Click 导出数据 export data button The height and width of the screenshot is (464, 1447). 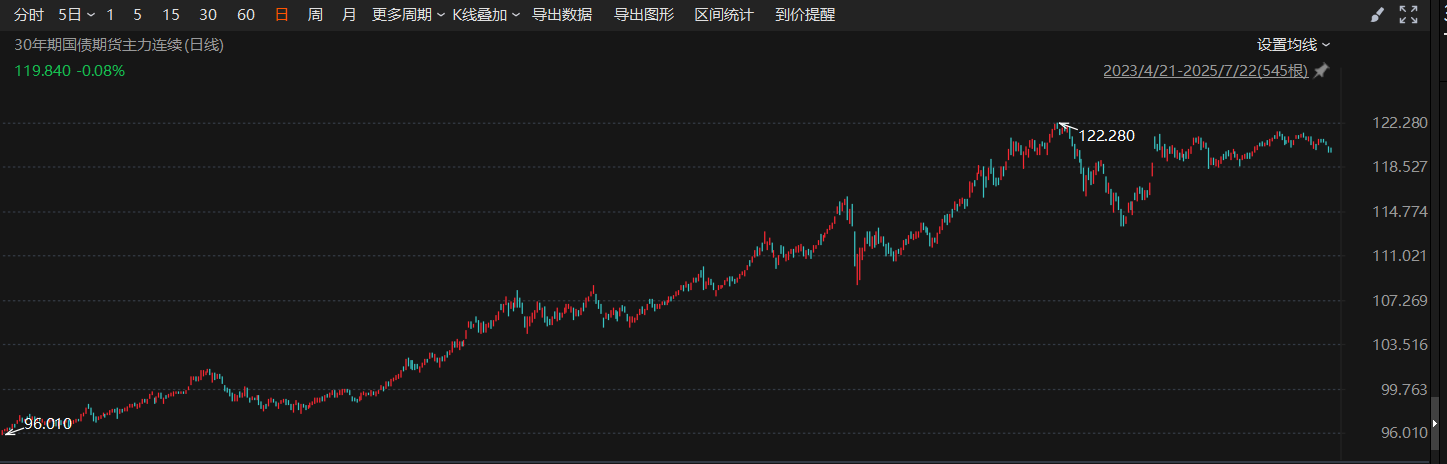562,15
